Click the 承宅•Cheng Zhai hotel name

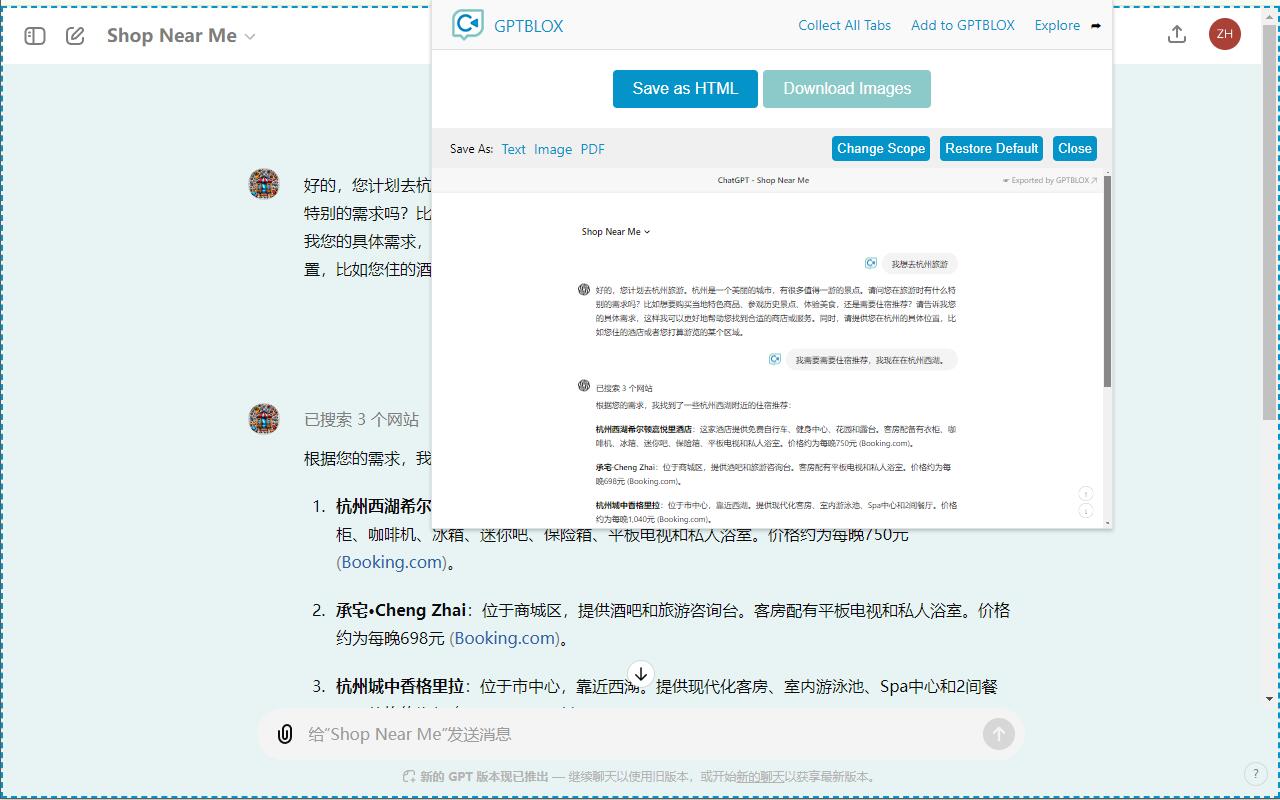[x=400, y=610]
